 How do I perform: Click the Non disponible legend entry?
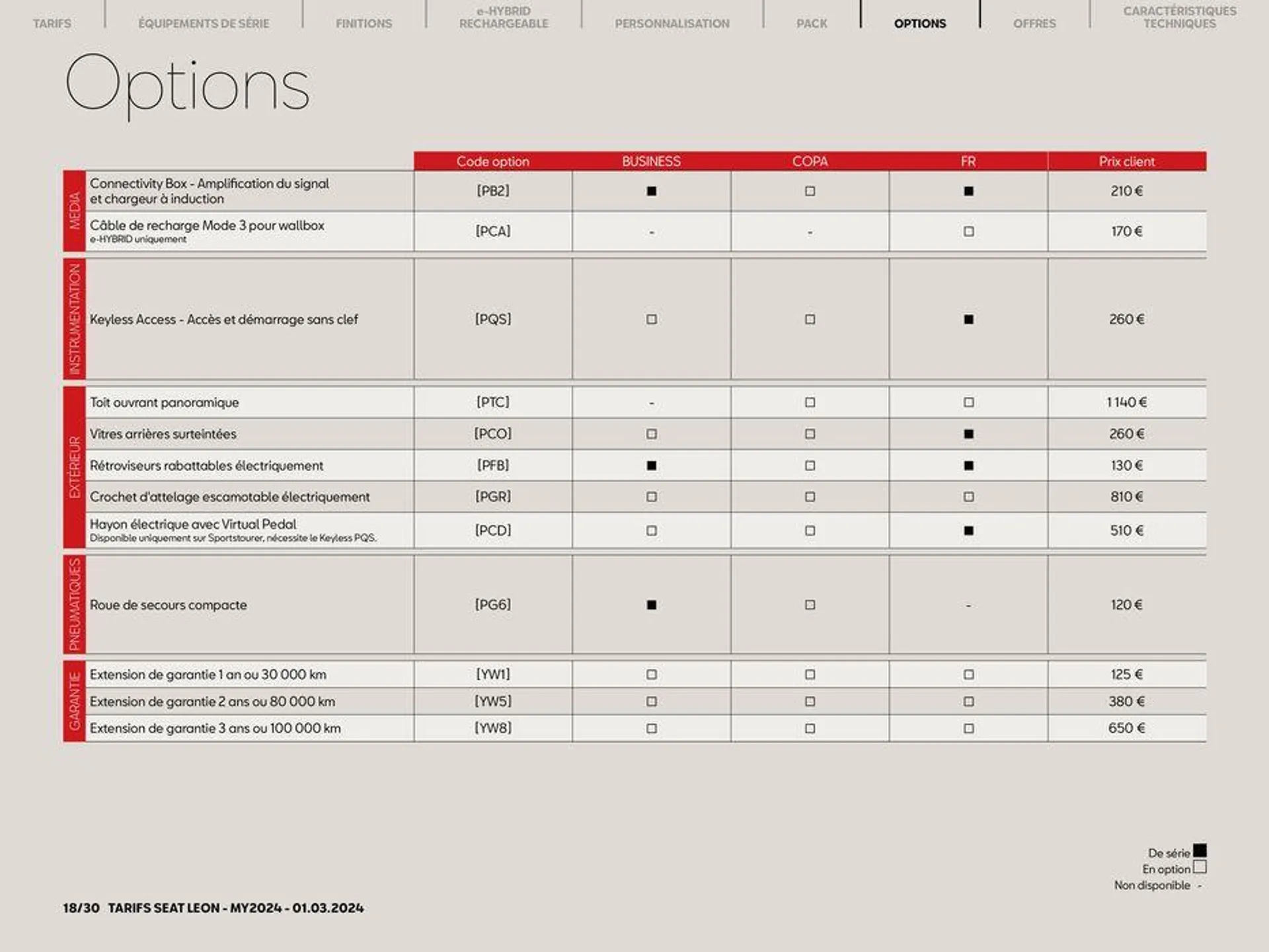click(1158, 885)
